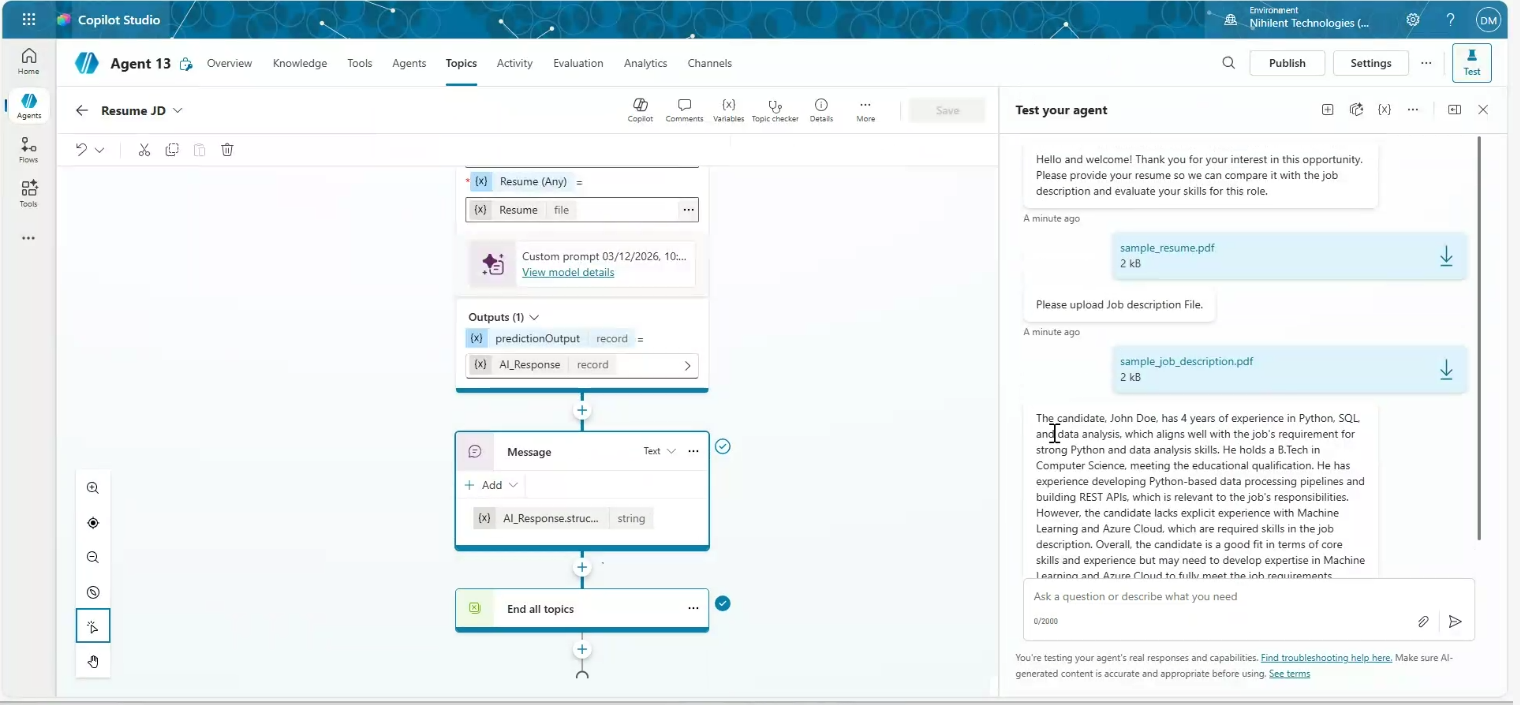Click the Publish button
Screen dimensions: 1520x705
click(x=1286, y=63)
